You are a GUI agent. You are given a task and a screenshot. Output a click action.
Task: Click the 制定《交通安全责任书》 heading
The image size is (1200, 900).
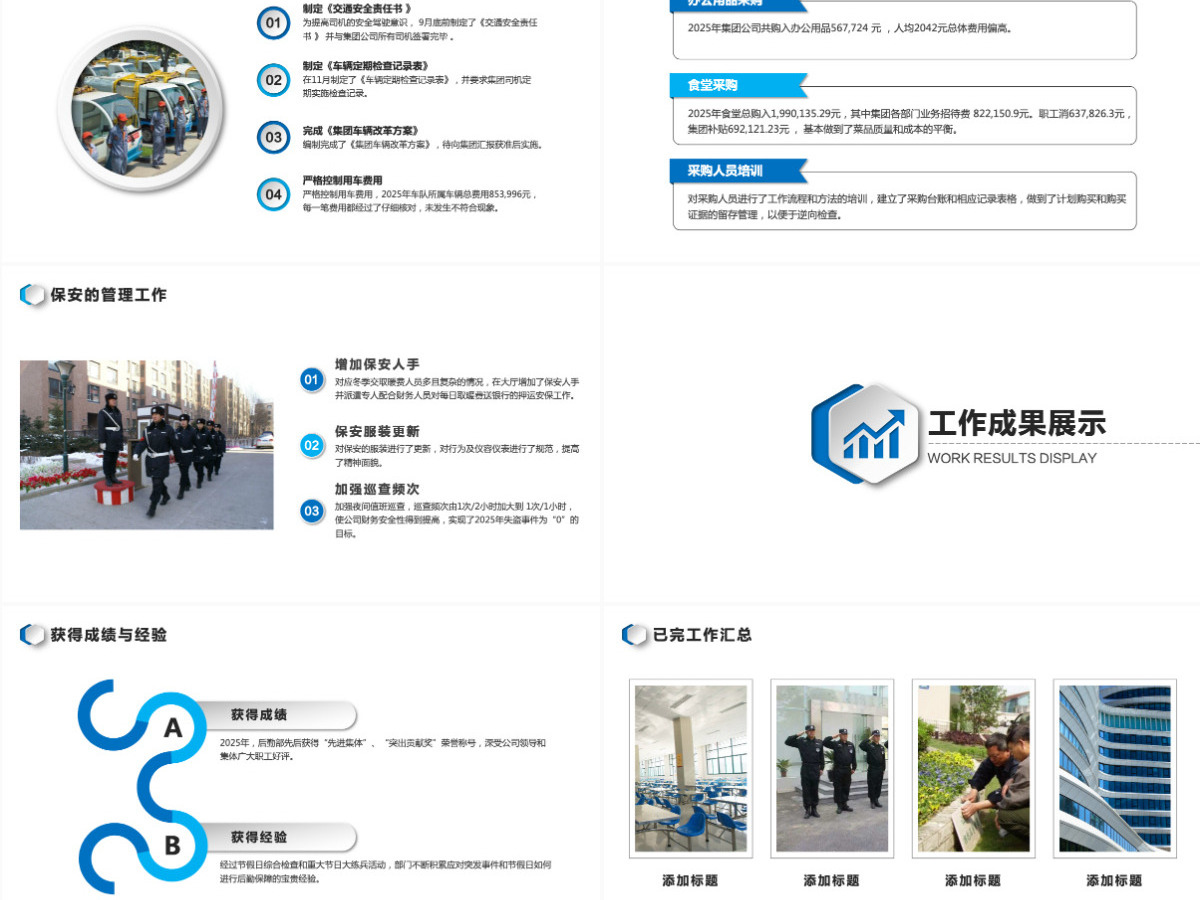tap(357, 8)
